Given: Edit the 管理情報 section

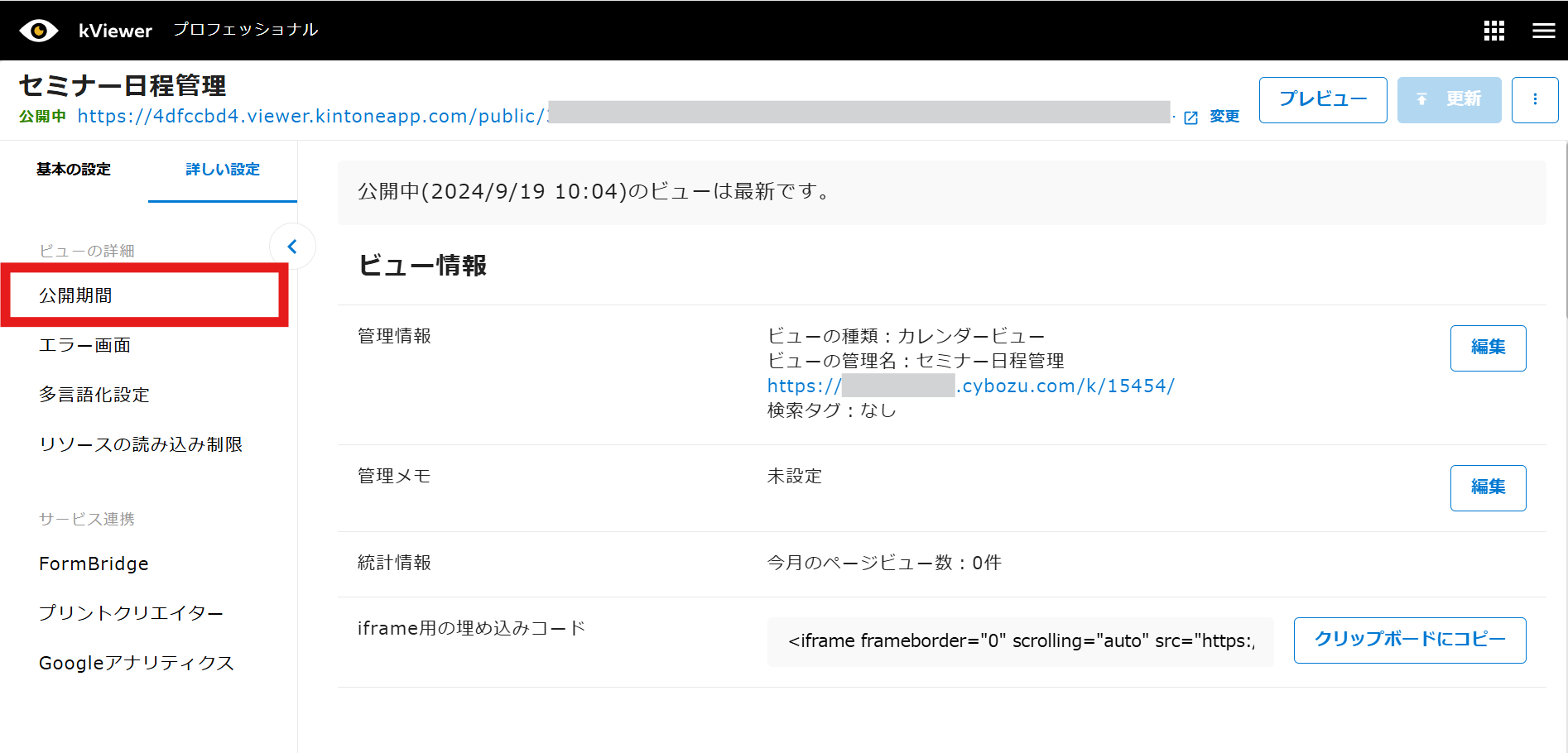Looking at the screenshot, I should tap(1488, 348).
